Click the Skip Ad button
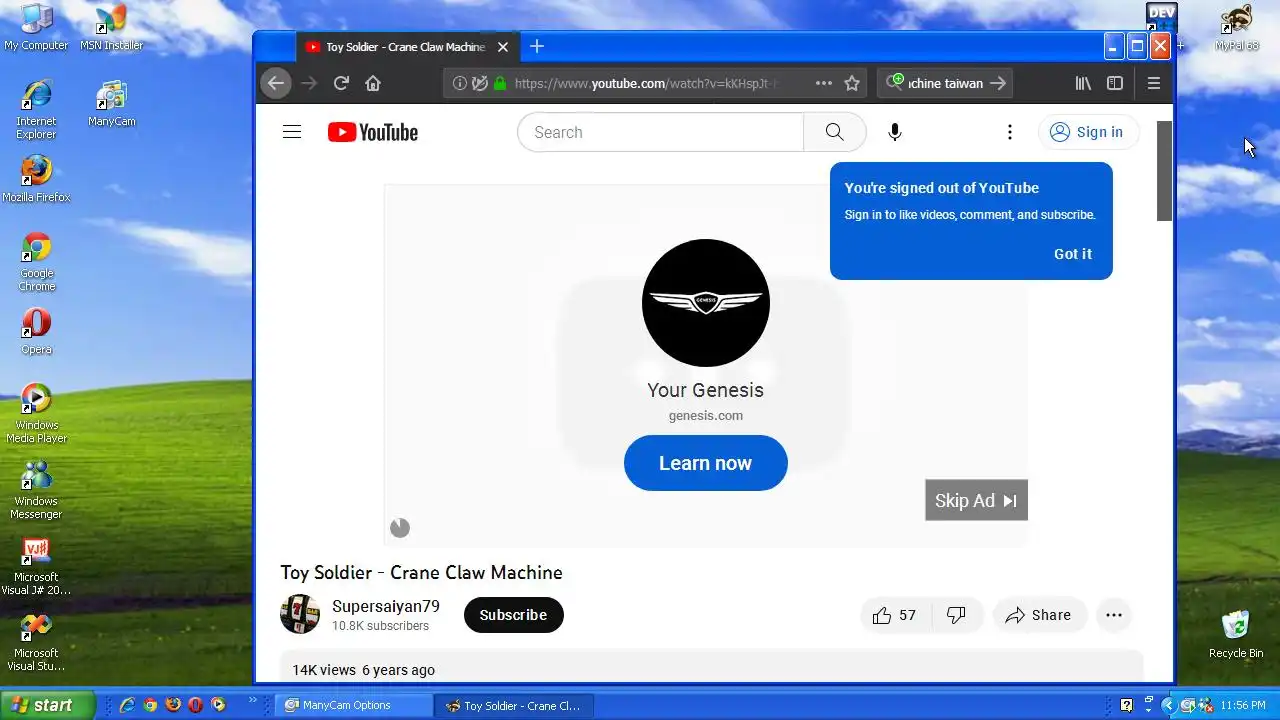Screen dimensions: 1280x720 976,500
